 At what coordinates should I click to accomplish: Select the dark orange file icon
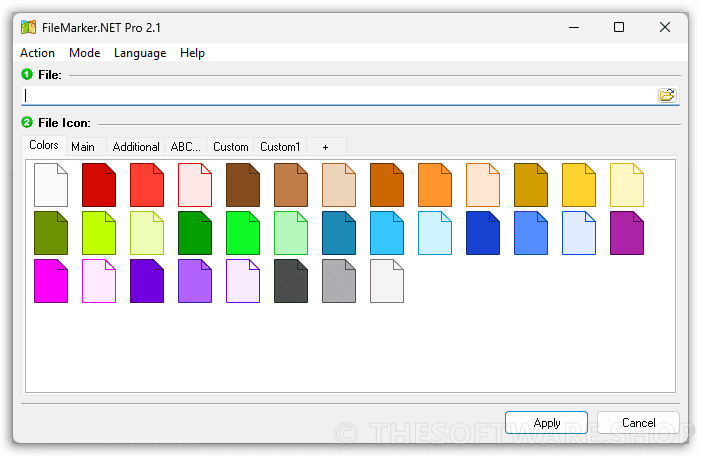(387, 185)
